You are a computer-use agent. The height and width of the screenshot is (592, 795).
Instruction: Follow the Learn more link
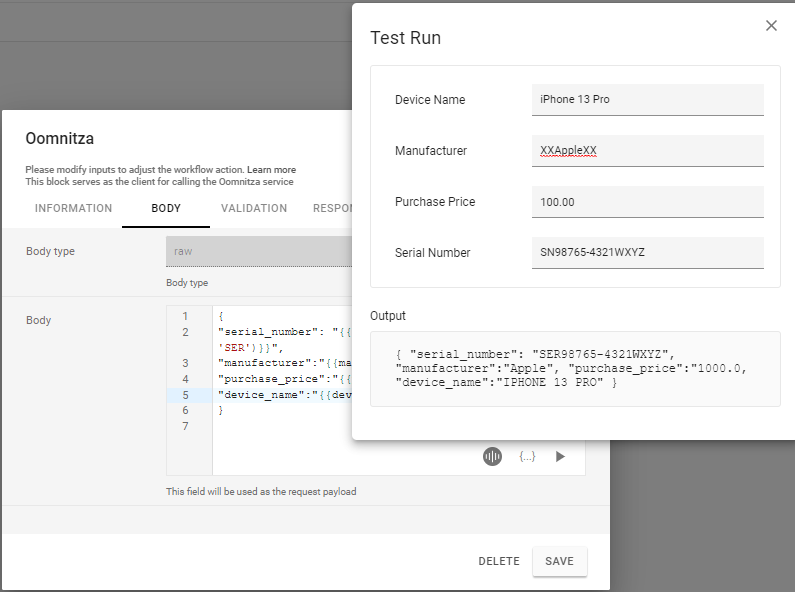click(271, 170)
